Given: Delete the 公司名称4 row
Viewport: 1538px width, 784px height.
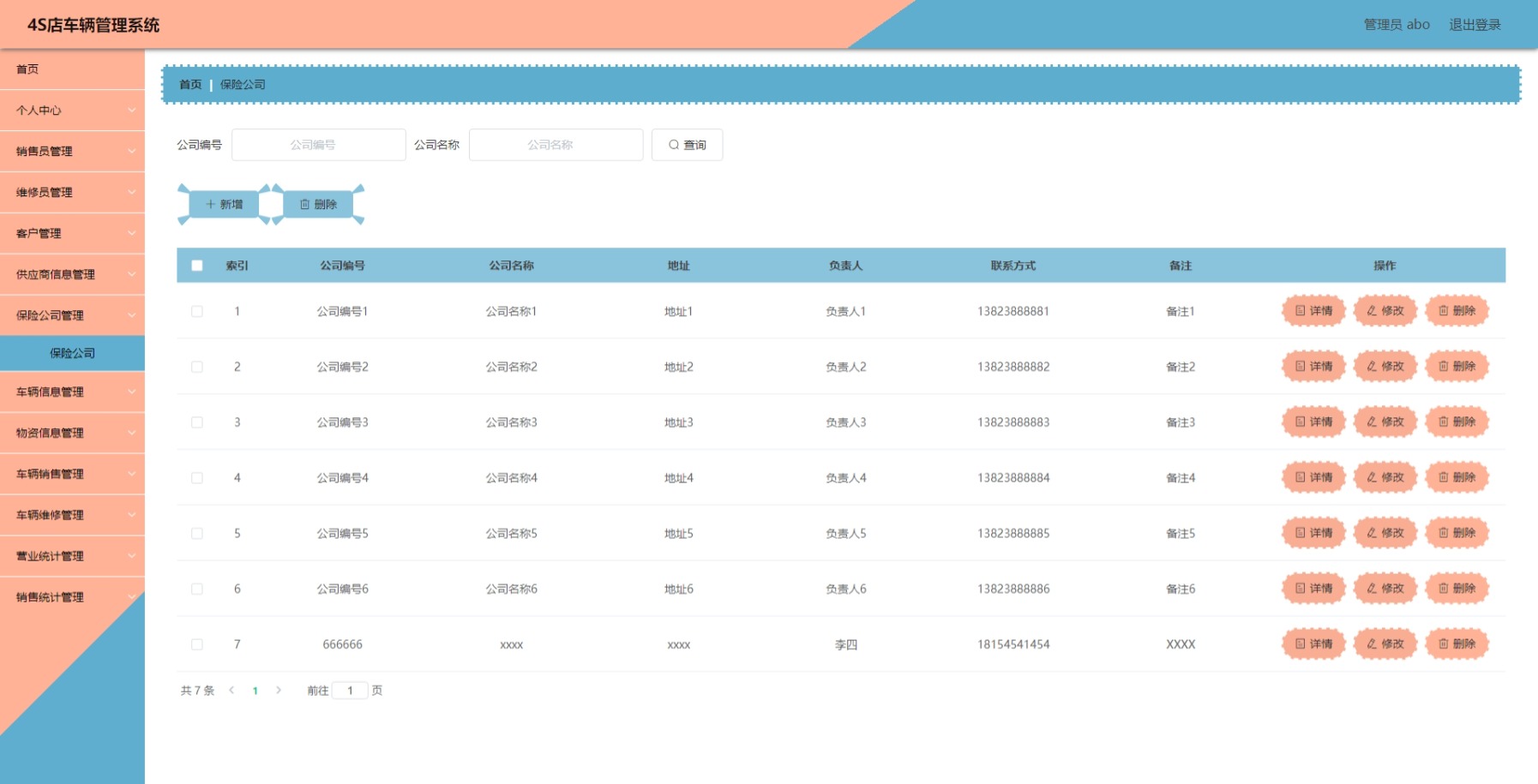Looking at the screenshot, I should point(1457,478).
